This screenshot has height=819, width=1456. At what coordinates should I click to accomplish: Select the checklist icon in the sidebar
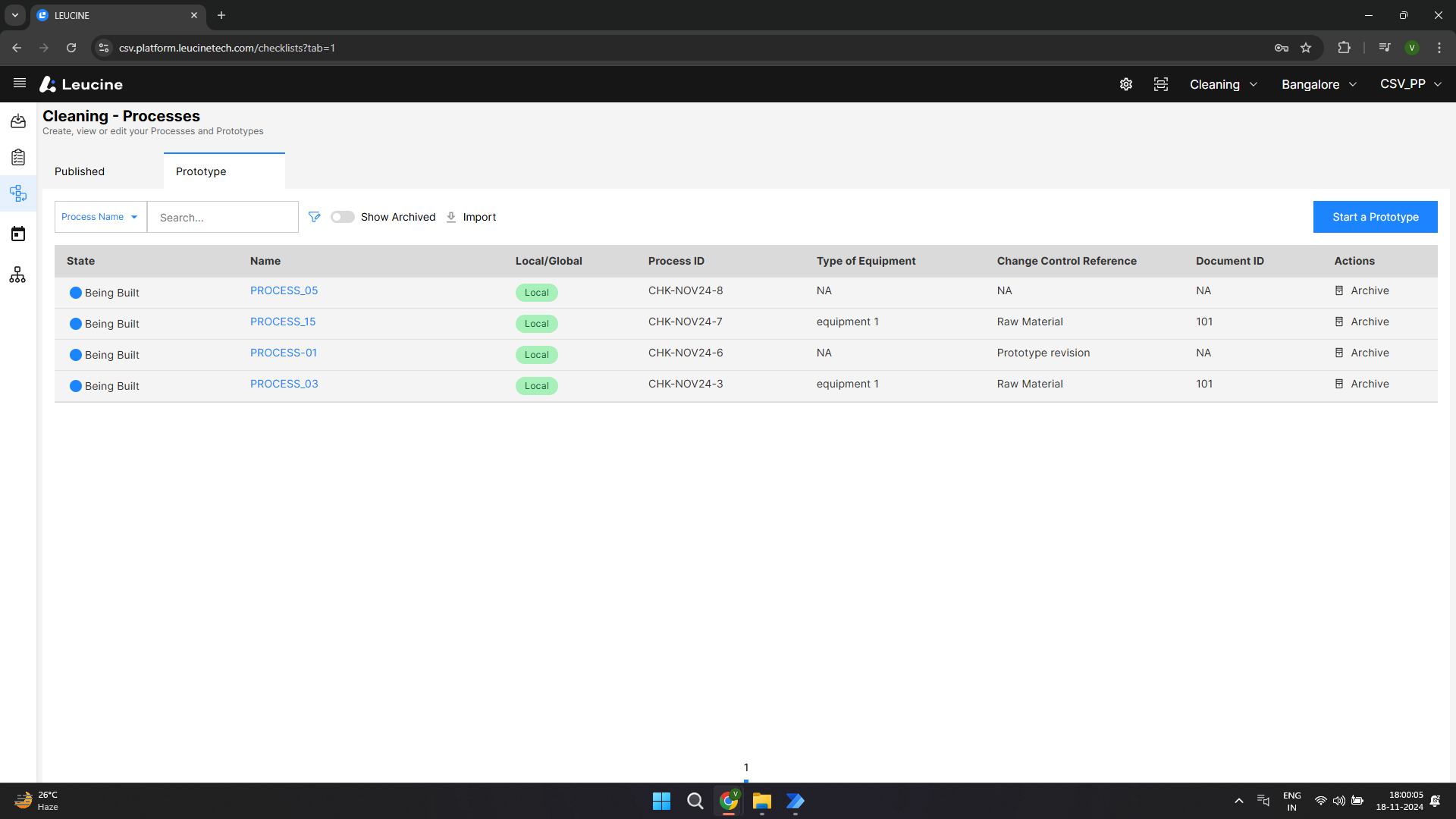[x=17, y=158]
